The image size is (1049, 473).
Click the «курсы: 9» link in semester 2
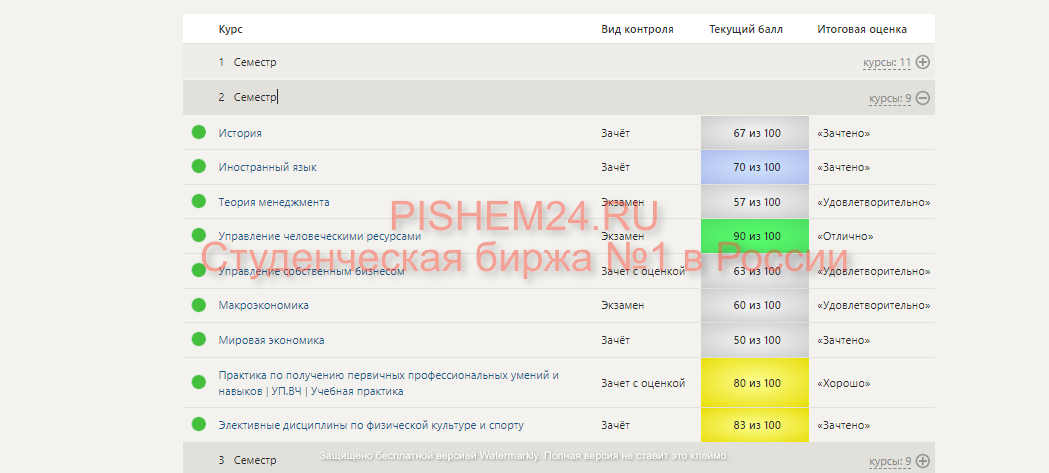click(889, 99)
